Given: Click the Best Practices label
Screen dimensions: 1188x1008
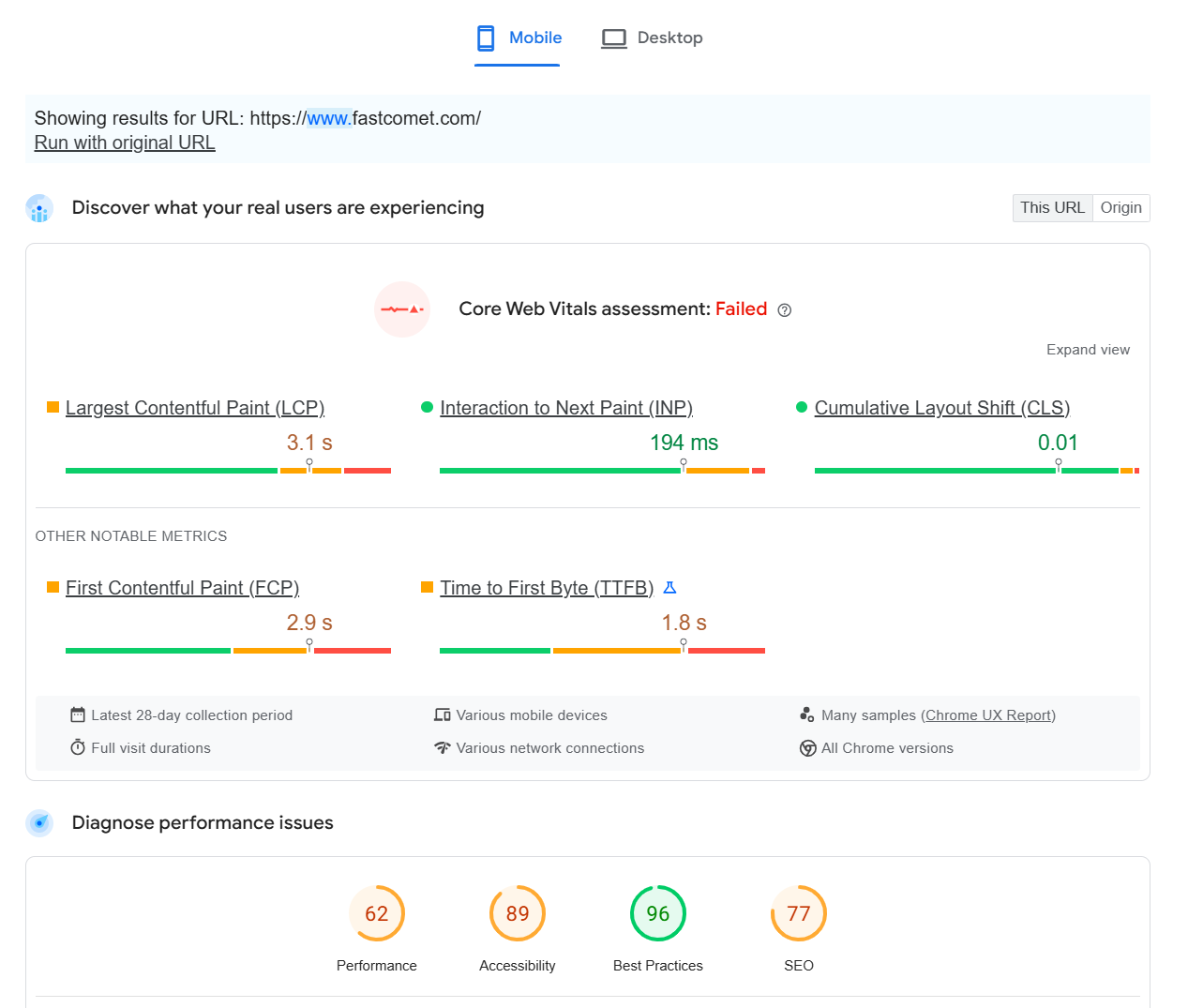Looking at the screenshot, I should [658, 966].
